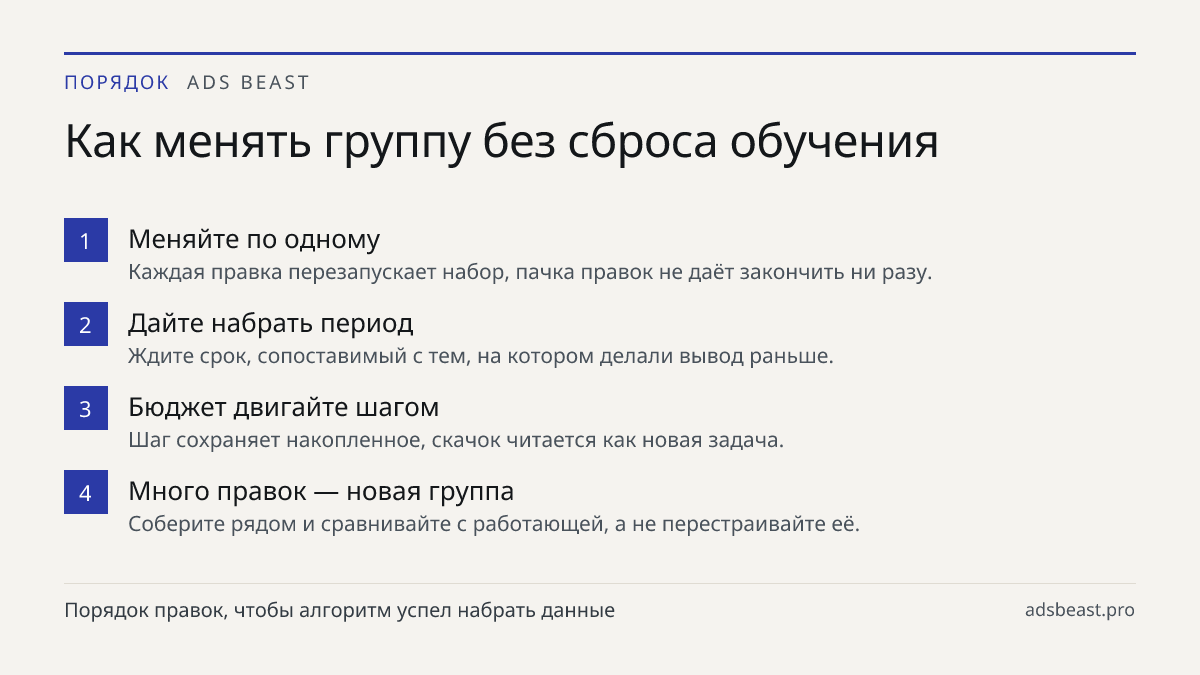Click the heading 'Много правок — новая группа'
Viewport: 1200px width, 675px height.
321,492
